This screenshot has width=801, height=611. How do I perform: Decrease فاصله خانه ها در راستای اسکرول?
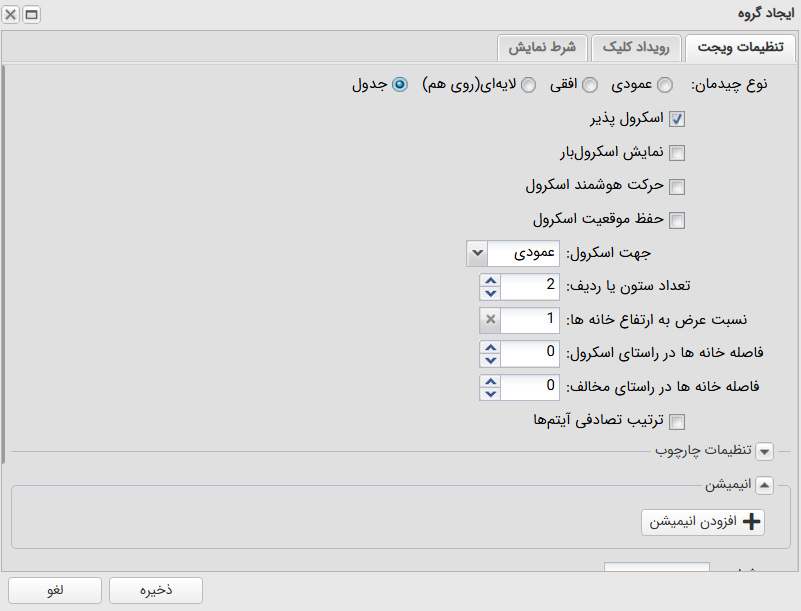pyautogui.click(x=490, y=361)
